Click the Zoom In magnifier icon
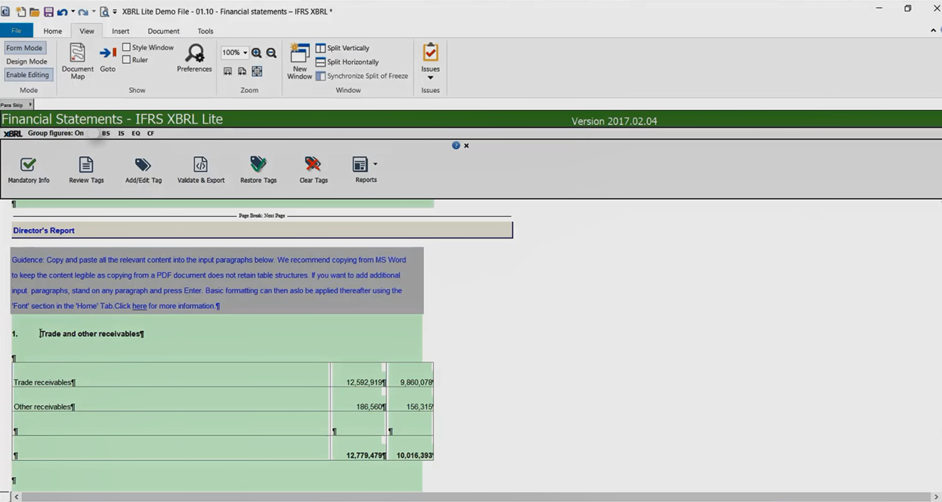Viewport: 942px width, 502px height. tap(257, 53)
